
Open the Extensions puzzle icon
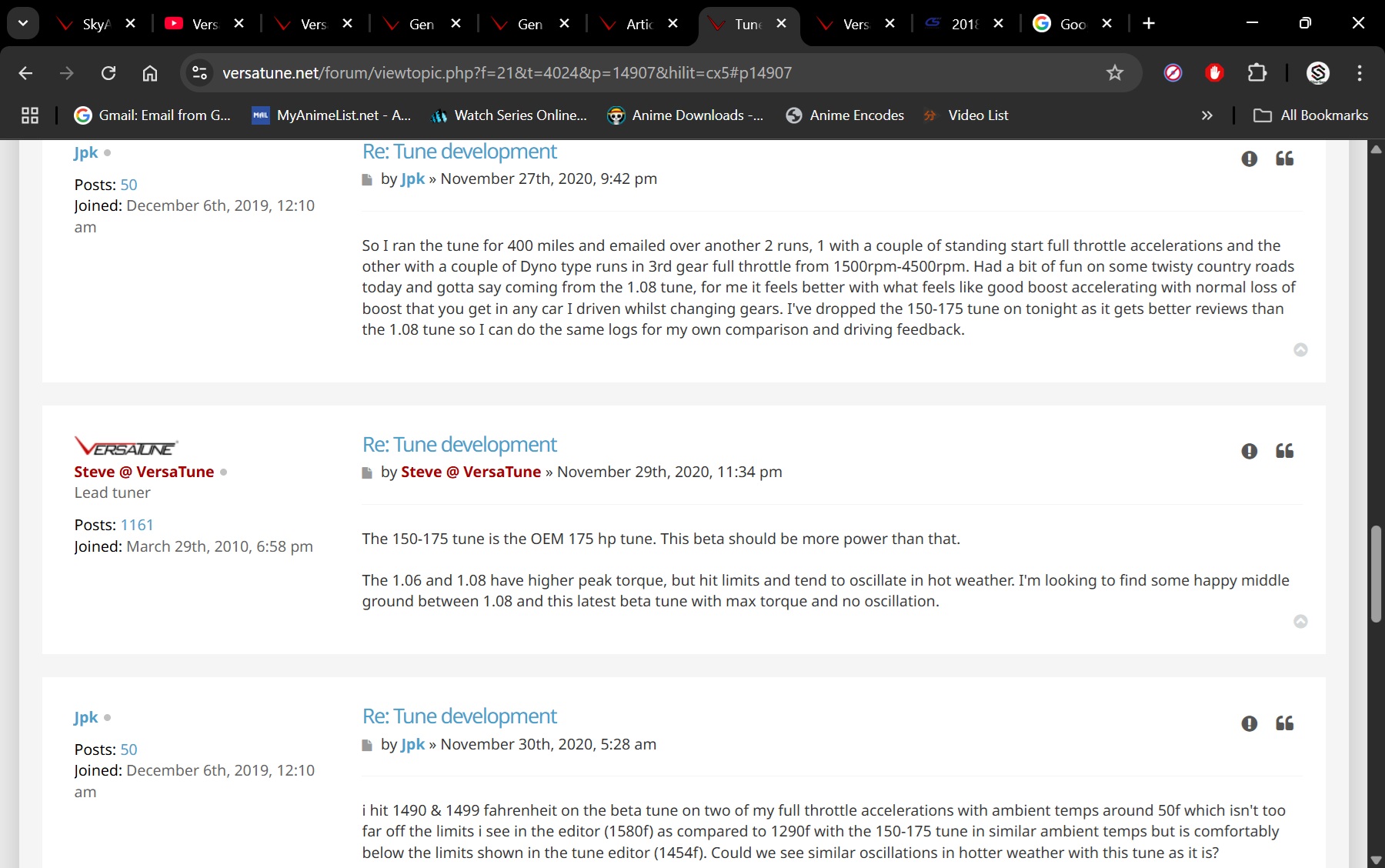pos(1257,73)
